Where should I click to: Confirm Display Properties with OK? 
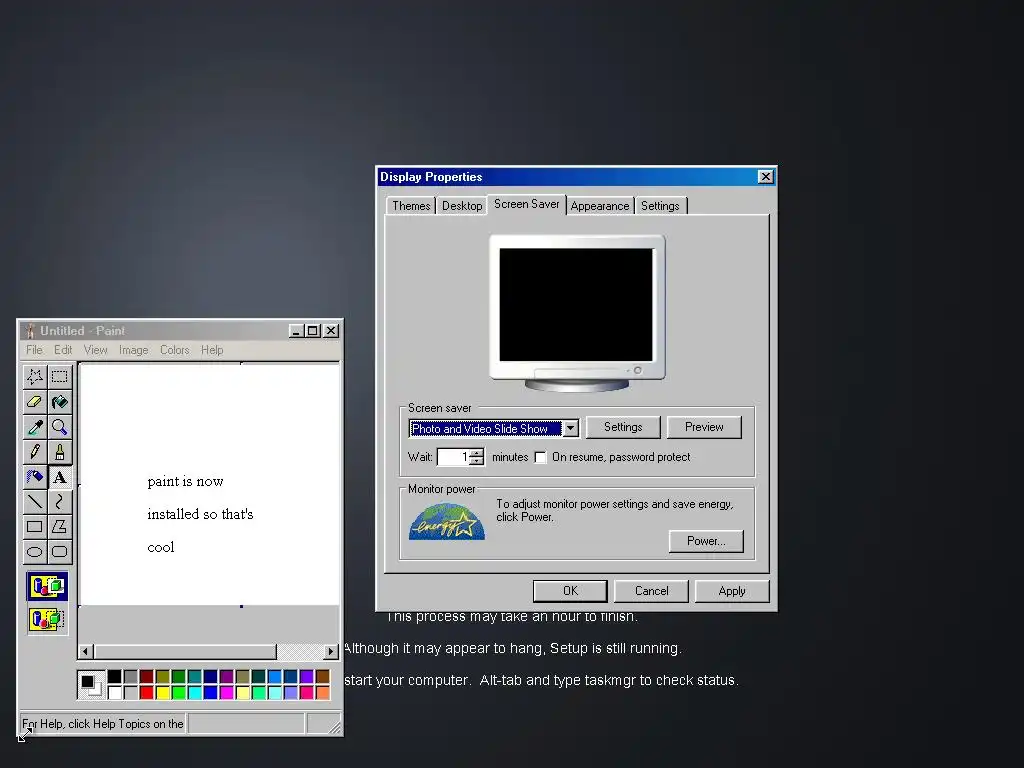pos(570,591)
